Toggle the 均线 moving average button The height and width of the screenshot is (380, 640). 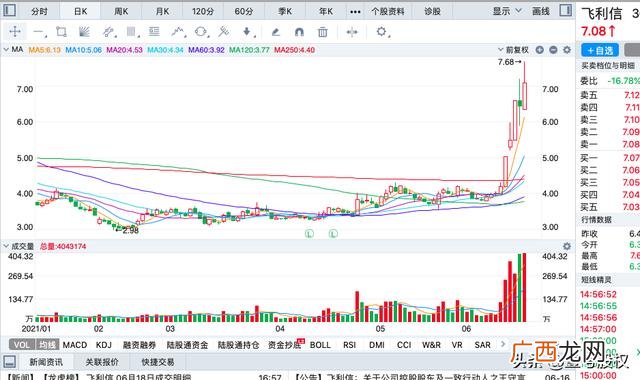coord(48,345)
